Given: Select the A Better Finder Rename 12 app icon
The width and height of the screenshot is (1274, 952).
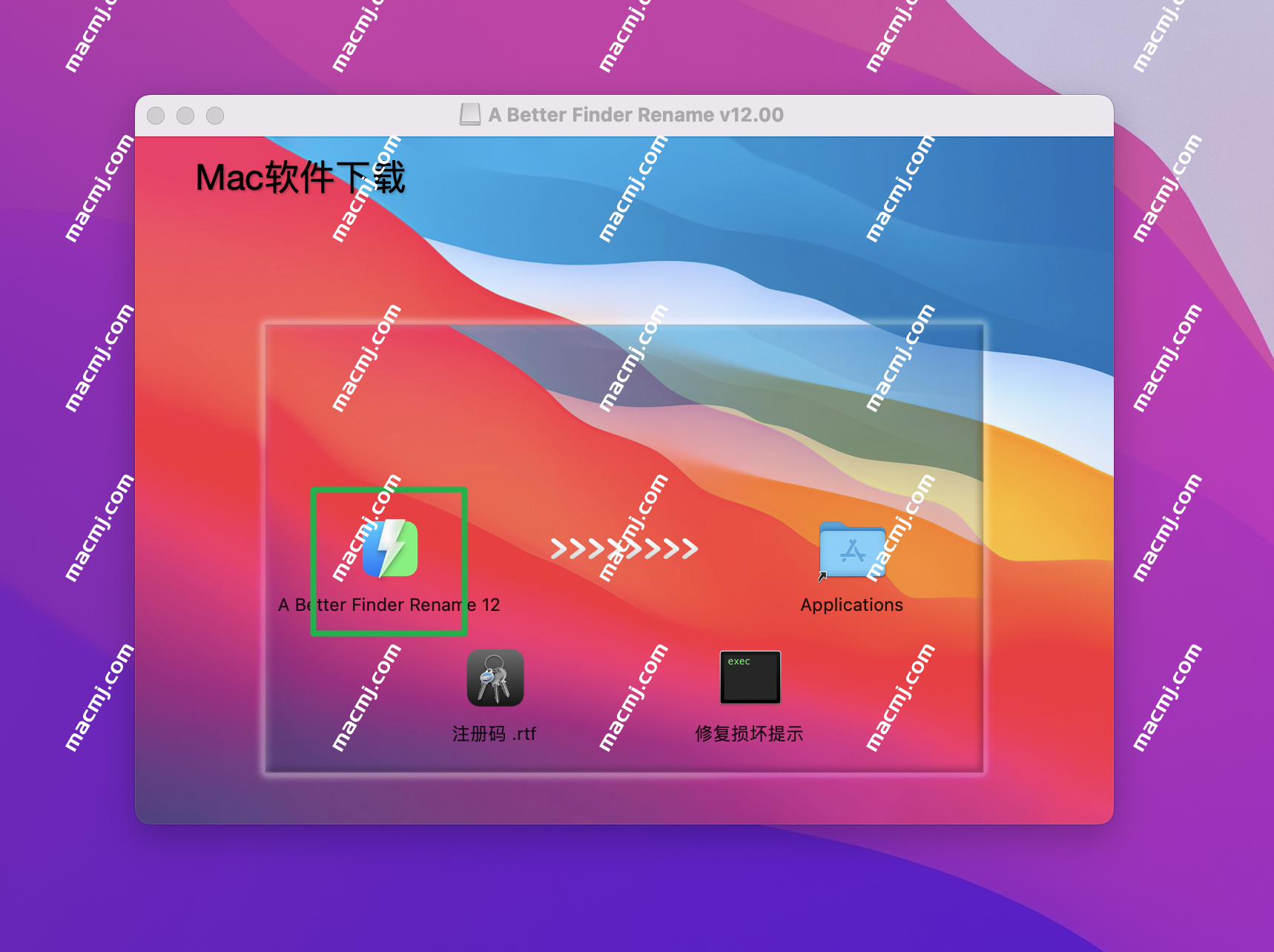Looking at the screenshot, I should point(390,549).
